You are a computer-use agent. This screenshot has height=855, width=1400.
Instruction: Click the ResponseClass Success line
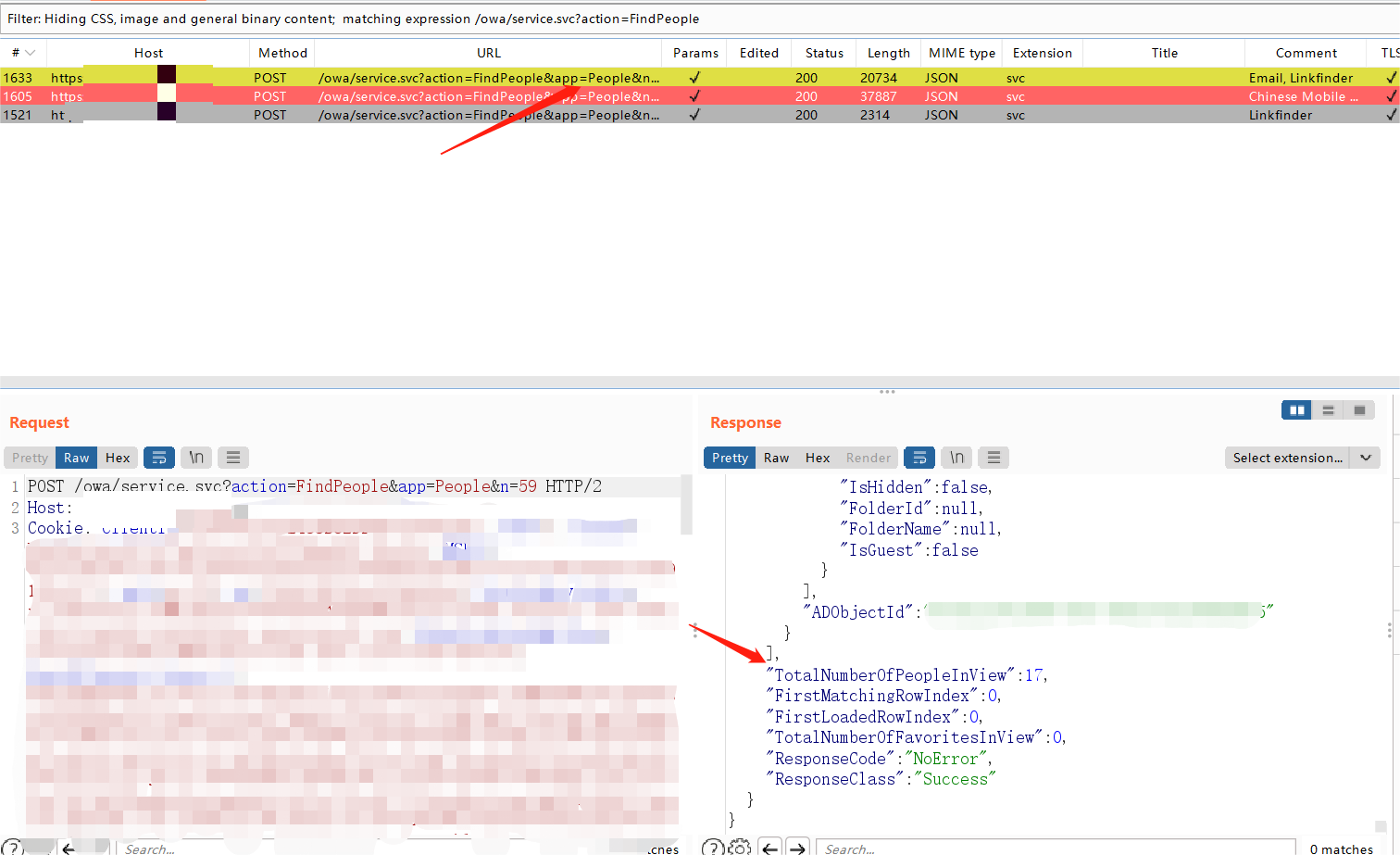tap(880, 779)
